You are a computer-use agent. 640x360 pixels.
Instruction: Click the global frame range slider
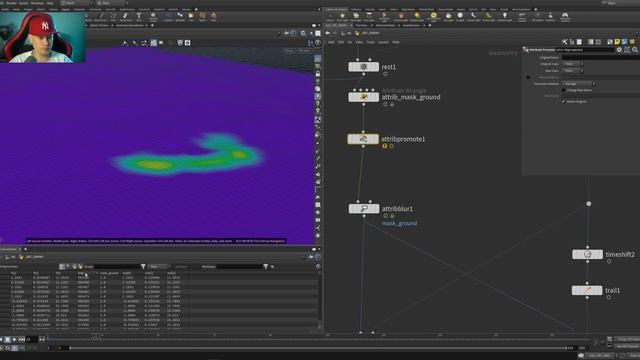point(318,348)
